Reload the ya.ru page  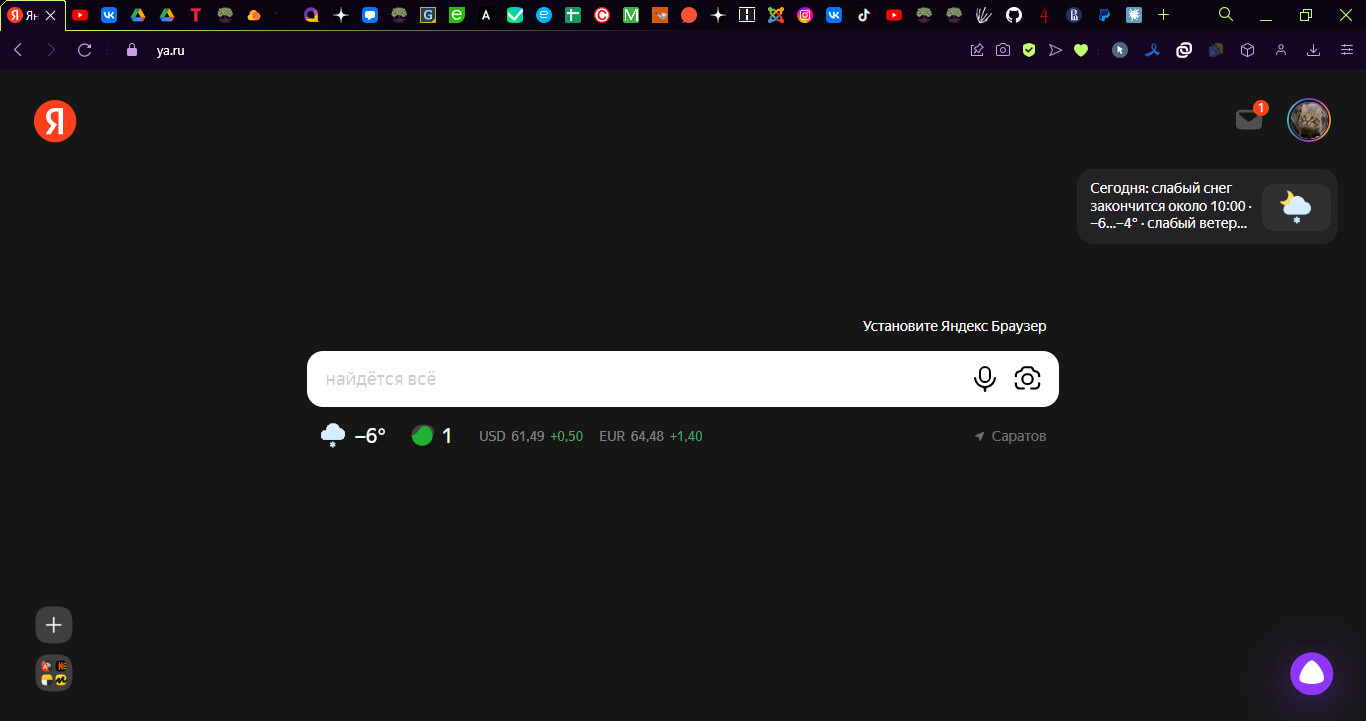(x=84, y=50)
